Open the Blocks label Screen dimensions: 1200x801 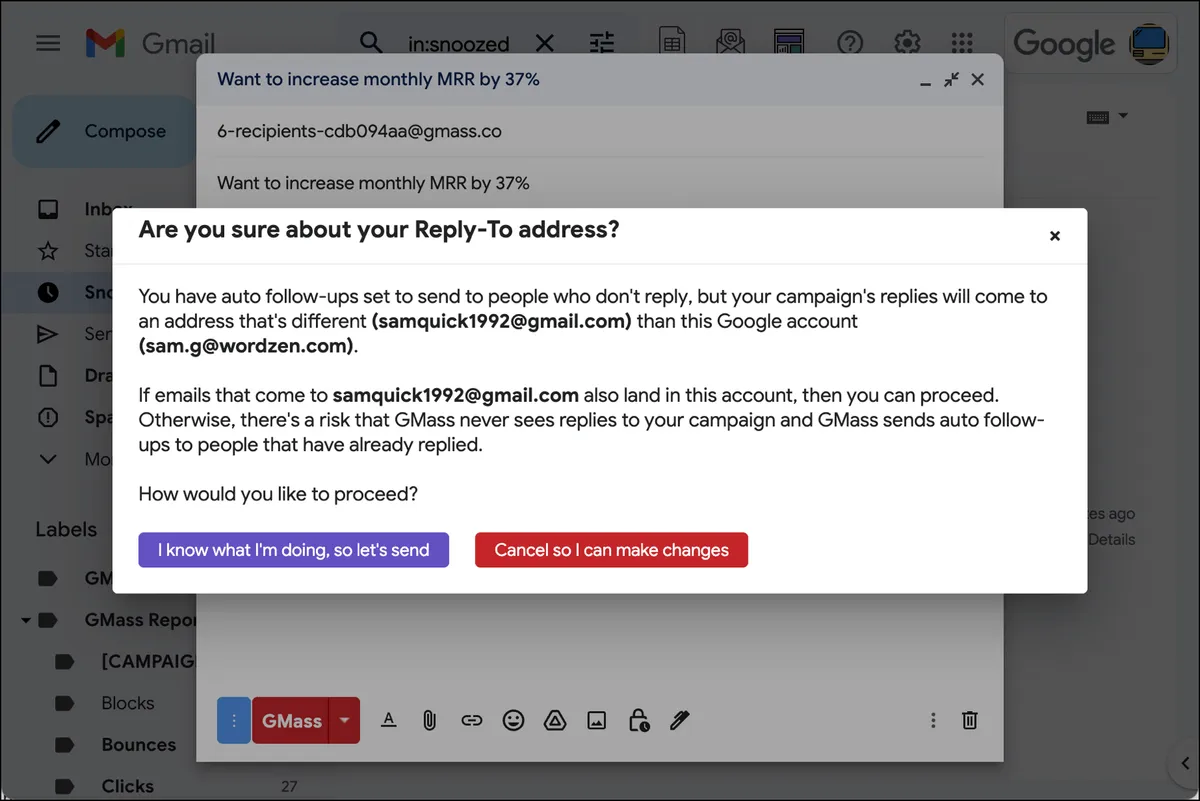click(x=128, y=703)
